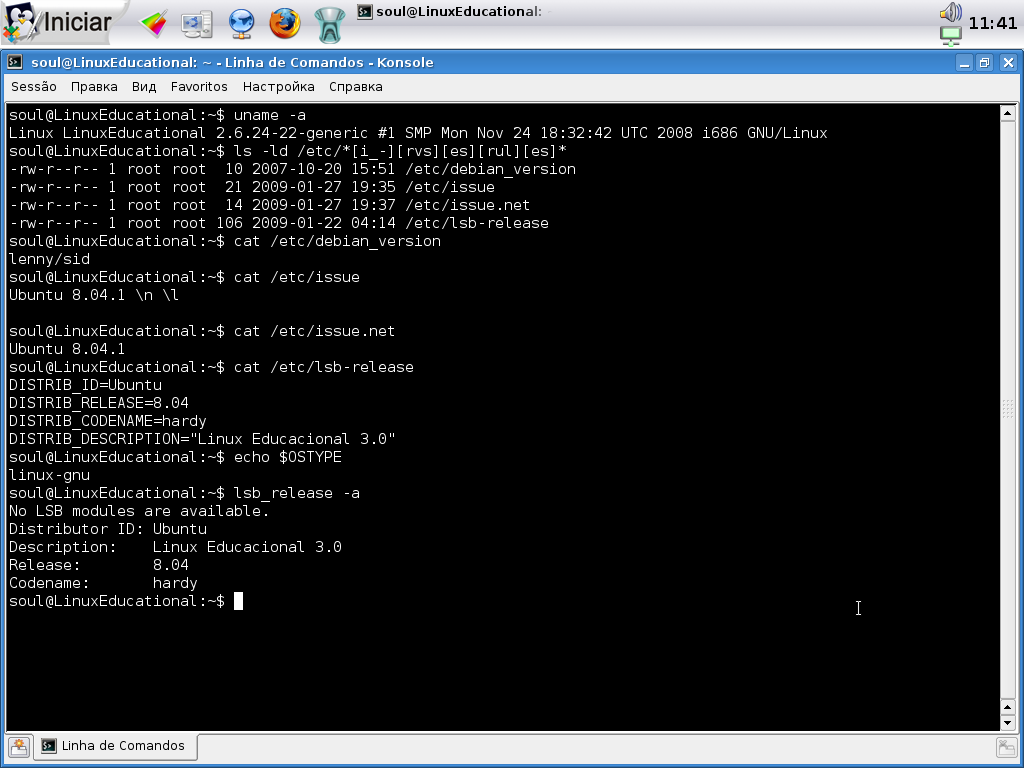Click the 'DISTRIB_CODENAME=hardy' line
Viewport: 1024px width, 768px height.
point(108,421)
